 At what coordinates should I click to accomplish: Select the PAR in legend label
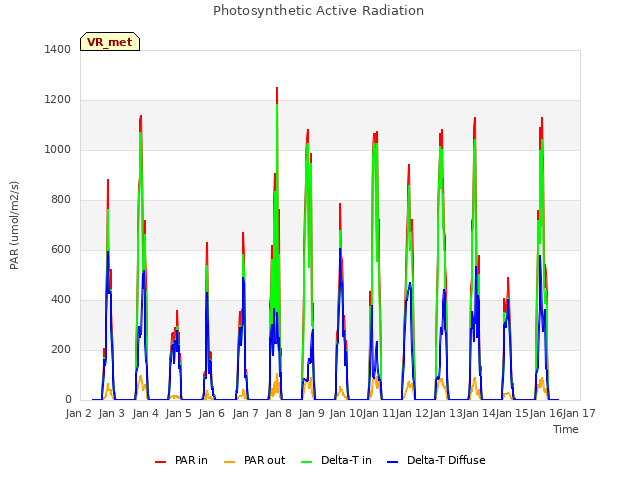[x=191, y=460]
